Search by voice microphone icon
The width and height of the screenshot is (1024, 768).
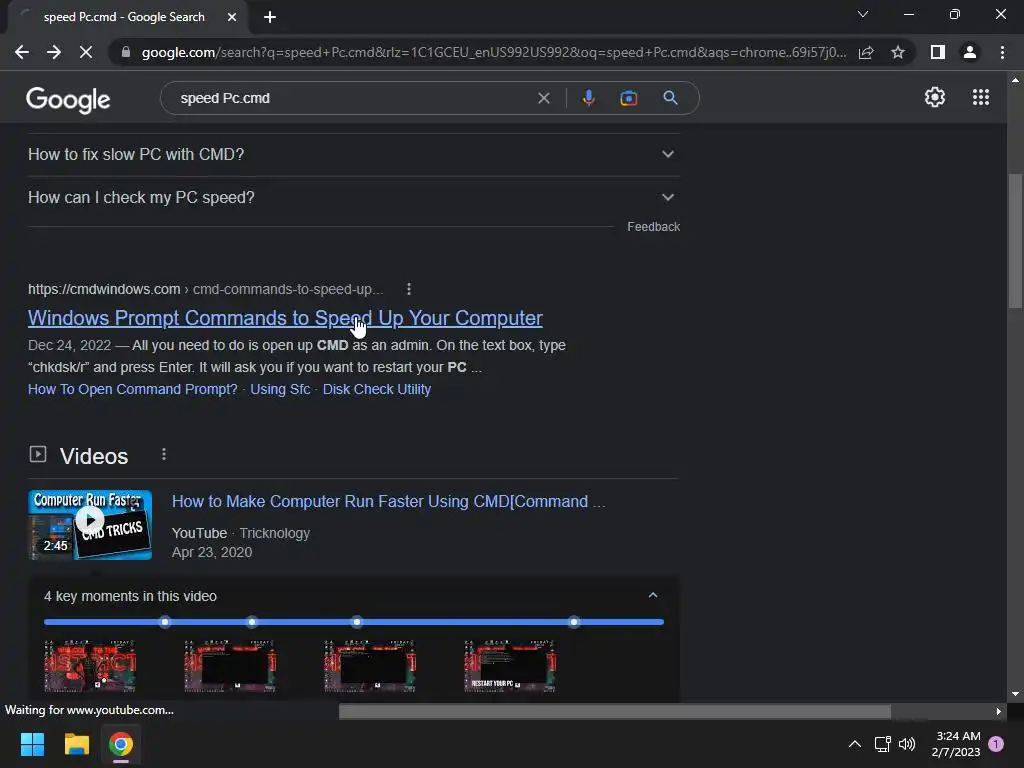[x=588, y=98]
